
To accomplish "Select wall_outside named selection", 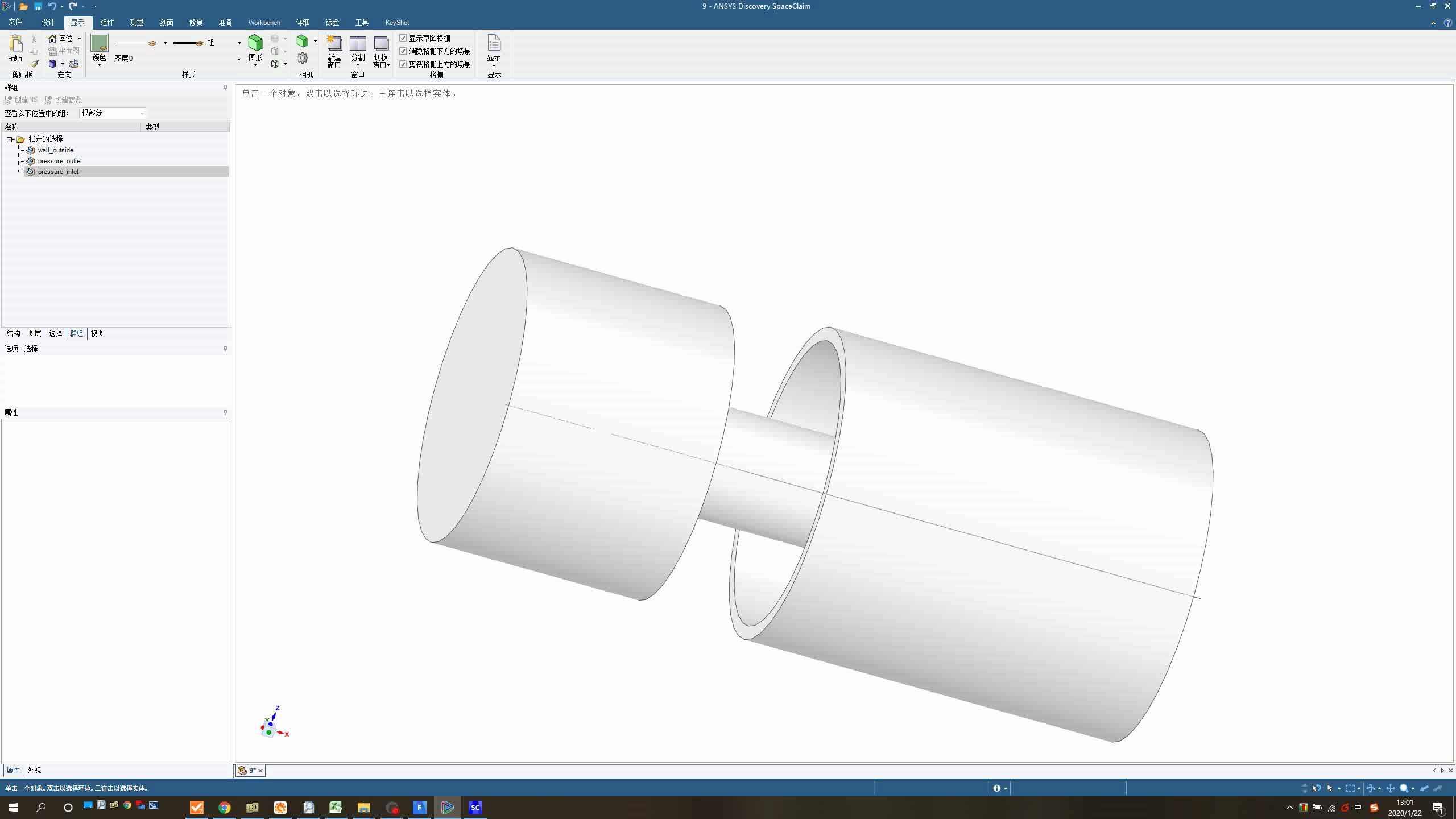I will click(55, 150).
